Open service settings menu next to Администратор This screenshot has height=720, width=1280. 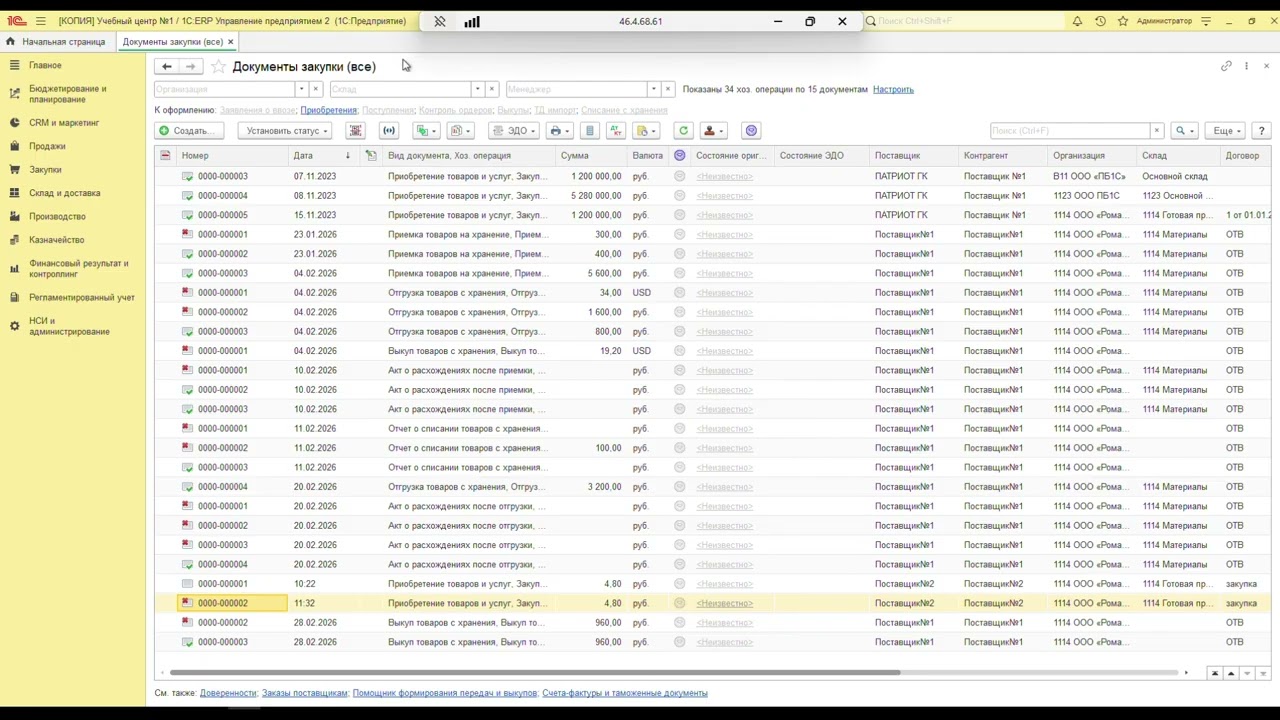[1206, 21]
